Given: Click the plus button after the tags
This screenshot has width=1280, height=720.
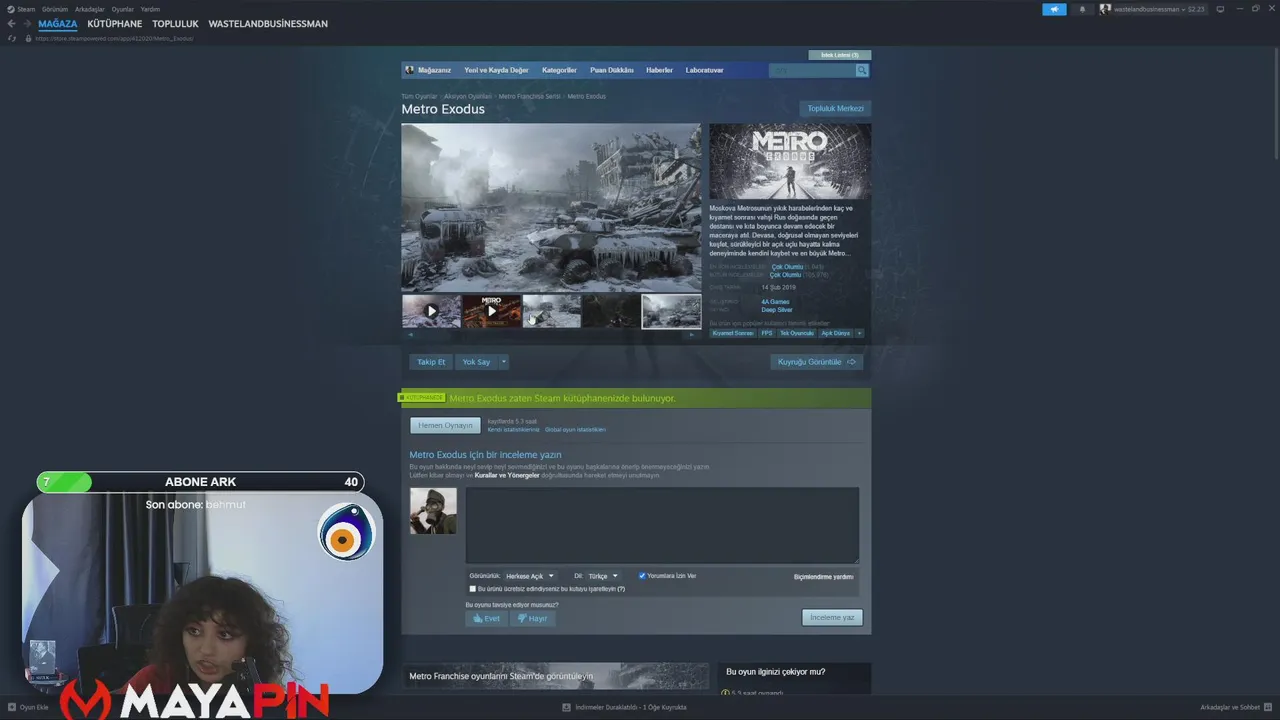Looking at the screenshot, I should point(859,333).
